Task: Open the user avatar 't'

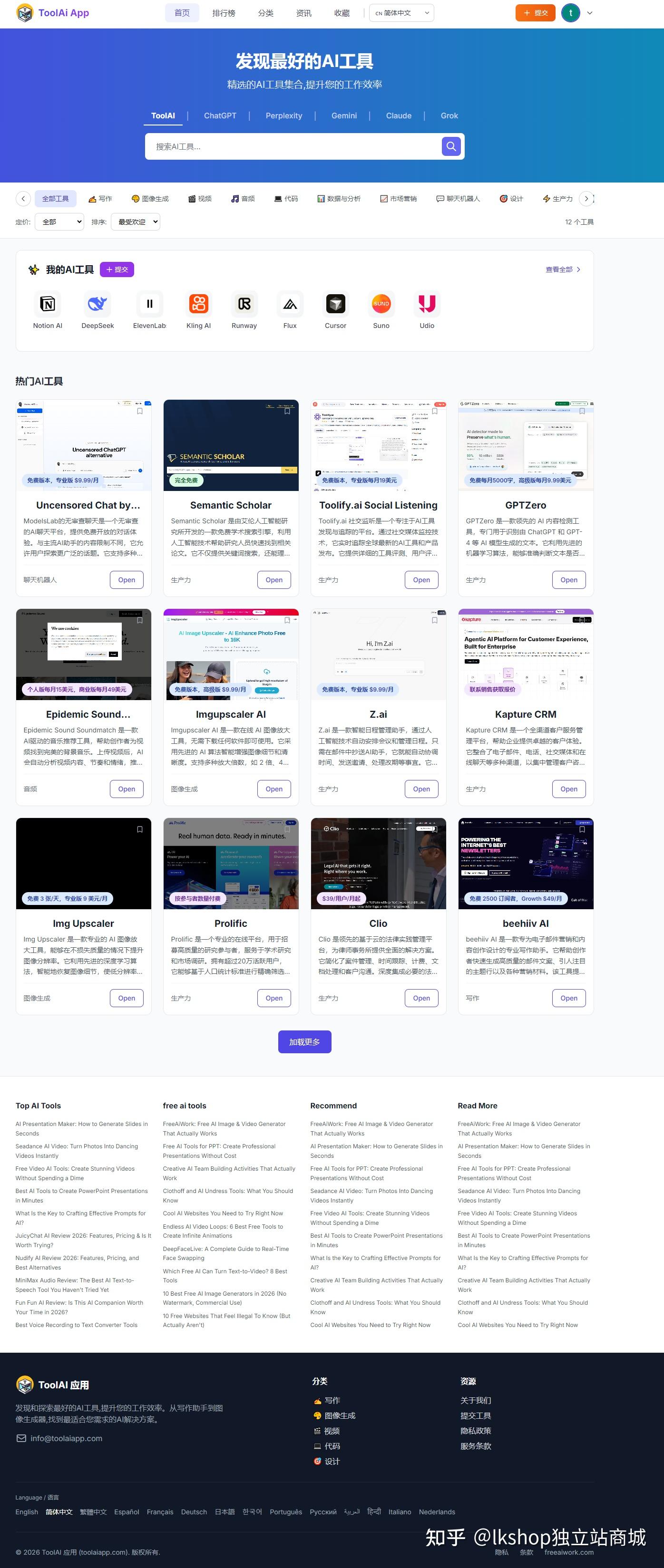Action: tap(570, 13)
